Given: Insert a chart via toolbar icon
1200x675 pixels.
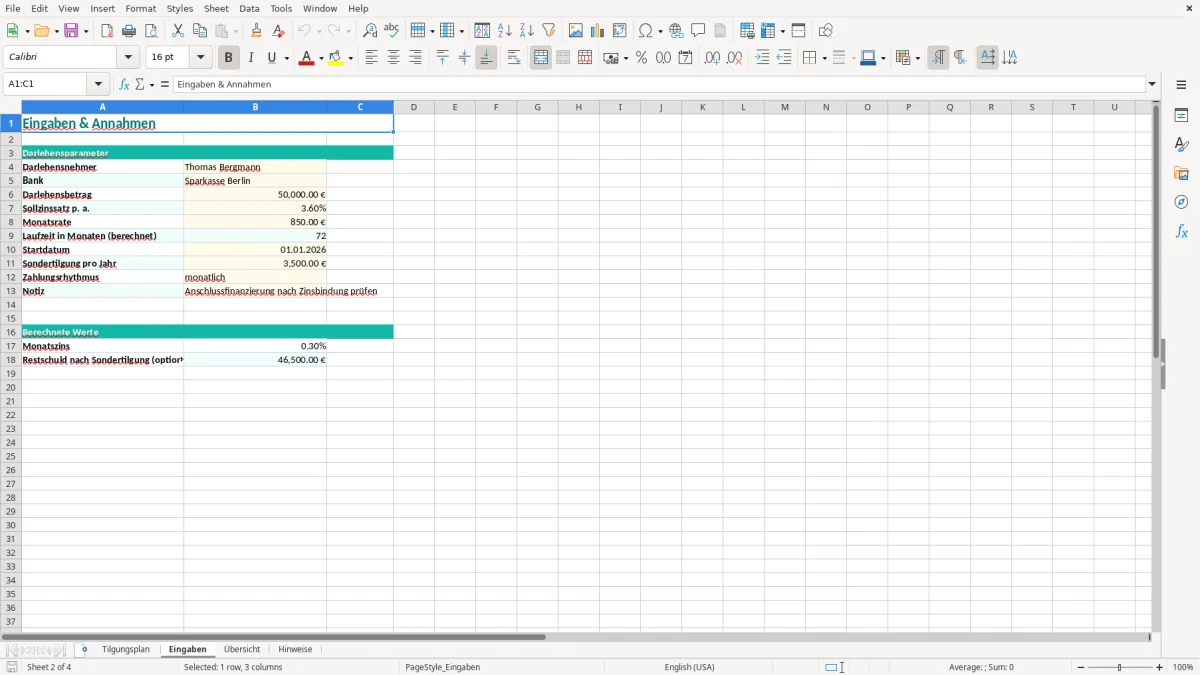Looking at the screenshot, I should tap(598, 31).
